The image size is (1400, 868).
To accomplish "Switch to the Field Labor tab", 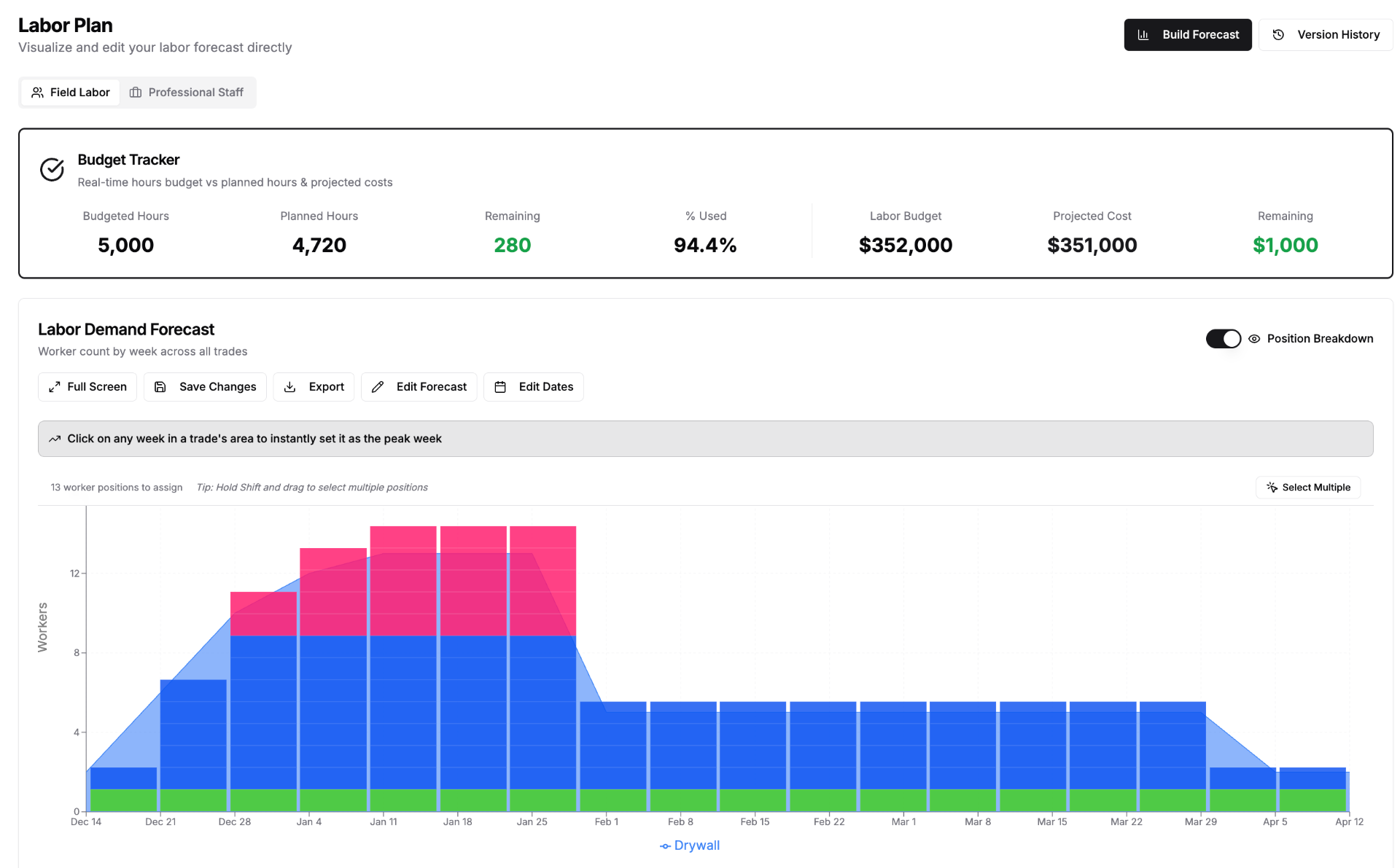I will [70, 93].
